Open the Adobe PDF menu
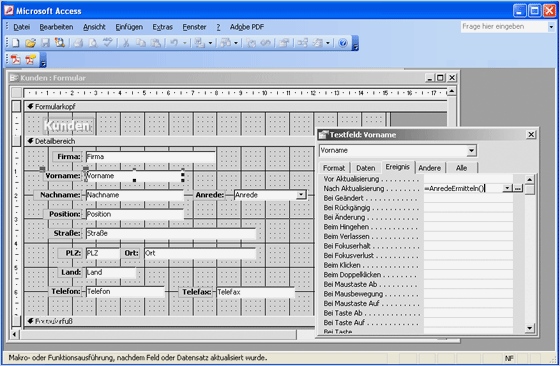This screenshot has height=366, width=560. coord(247,27)
